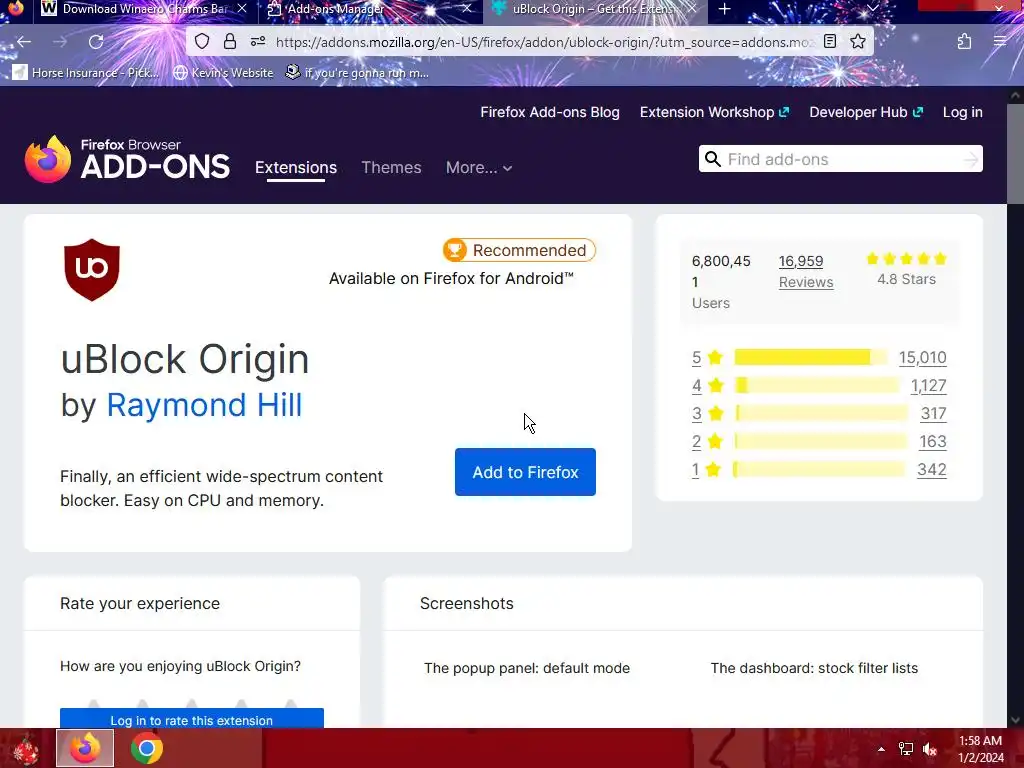
Task: Bookmark this page with the star icon
Action: pos(858,42)
